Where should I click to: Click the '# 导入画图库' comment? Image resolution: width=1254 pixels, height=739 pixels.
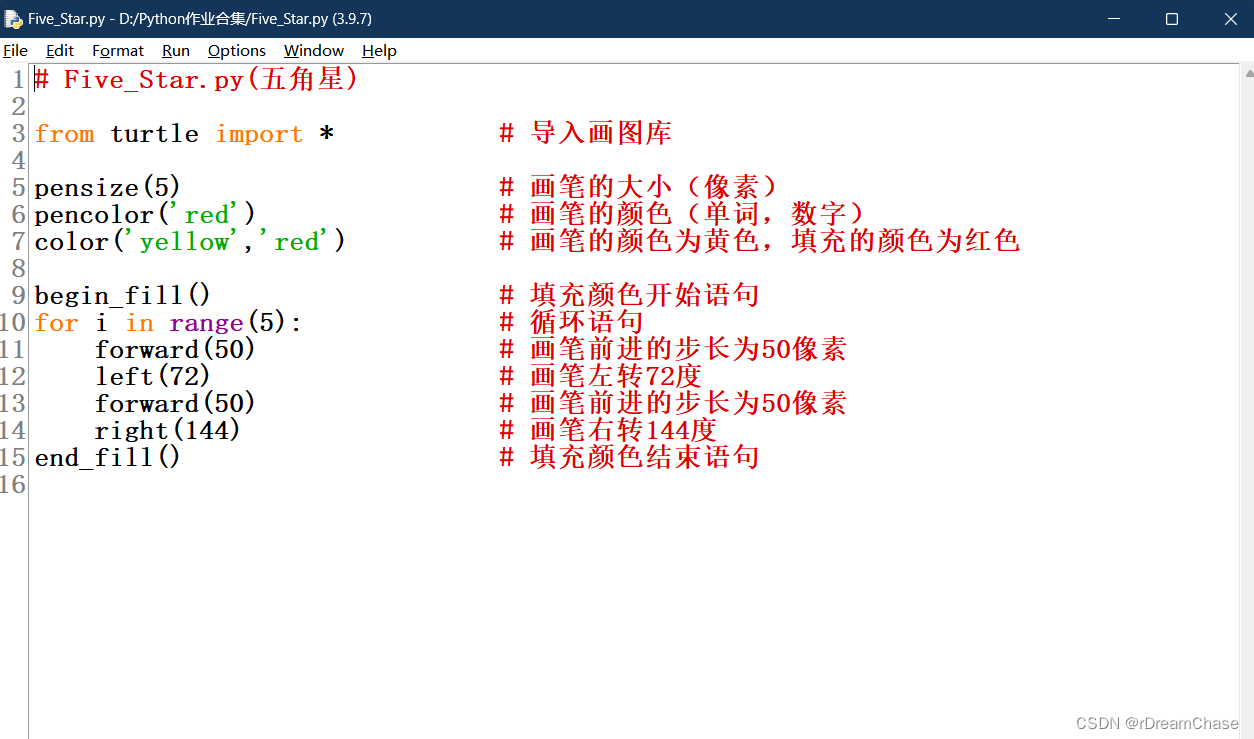click(x=586, y=134)
